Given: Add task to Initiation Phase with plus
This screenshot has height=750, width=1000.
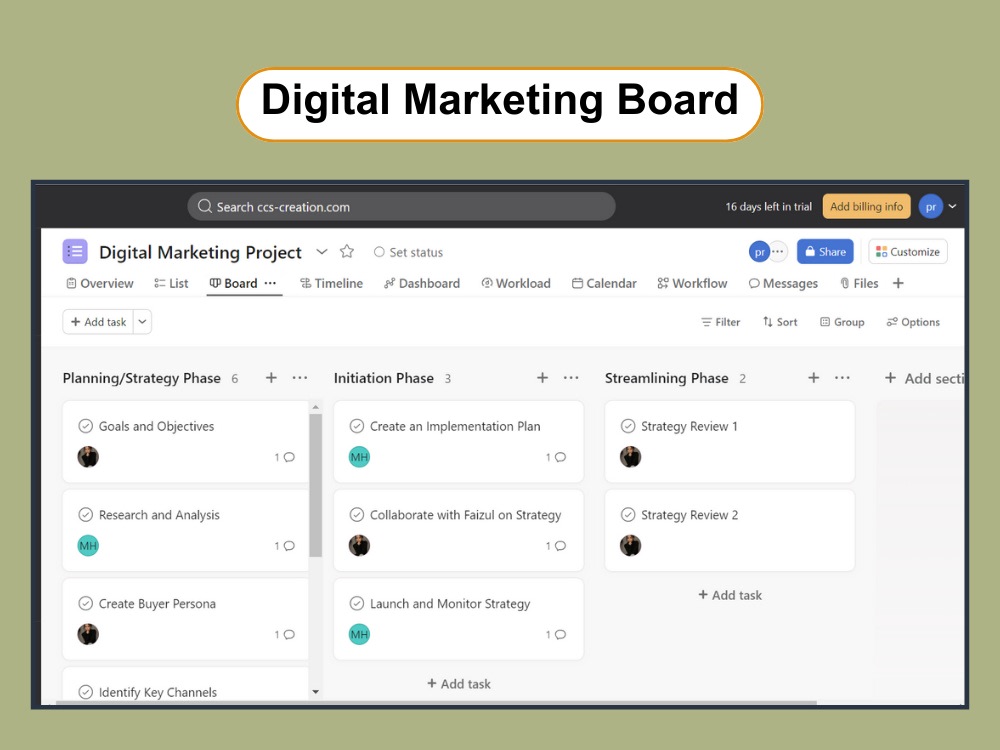Looking at the screenshot, I should tap(543, 378).
